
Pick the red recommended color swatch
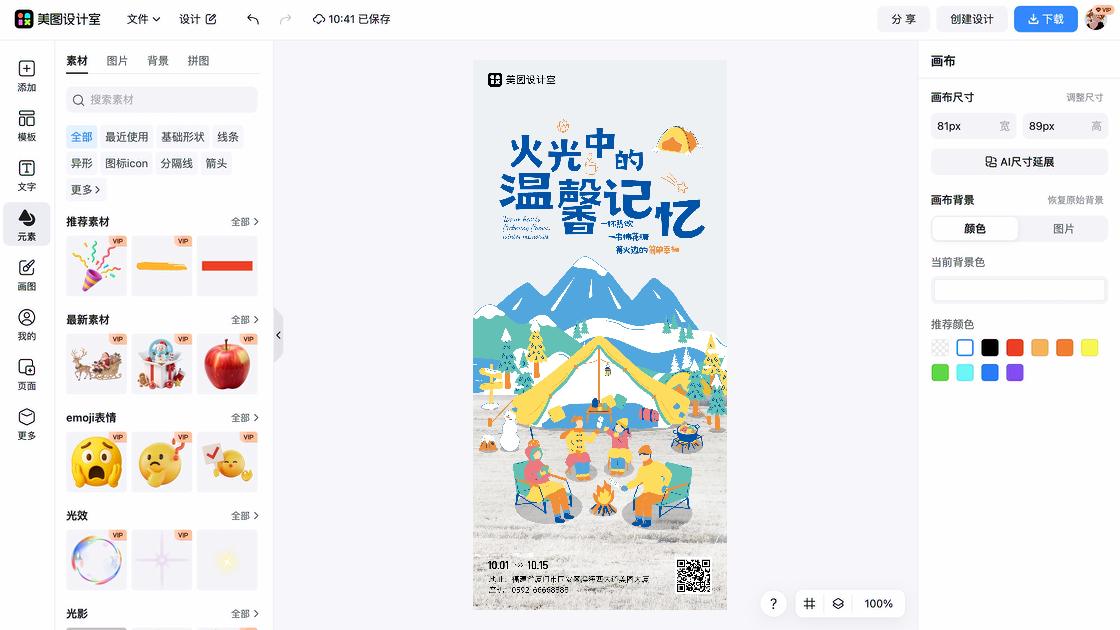(x=1014, y=348)
